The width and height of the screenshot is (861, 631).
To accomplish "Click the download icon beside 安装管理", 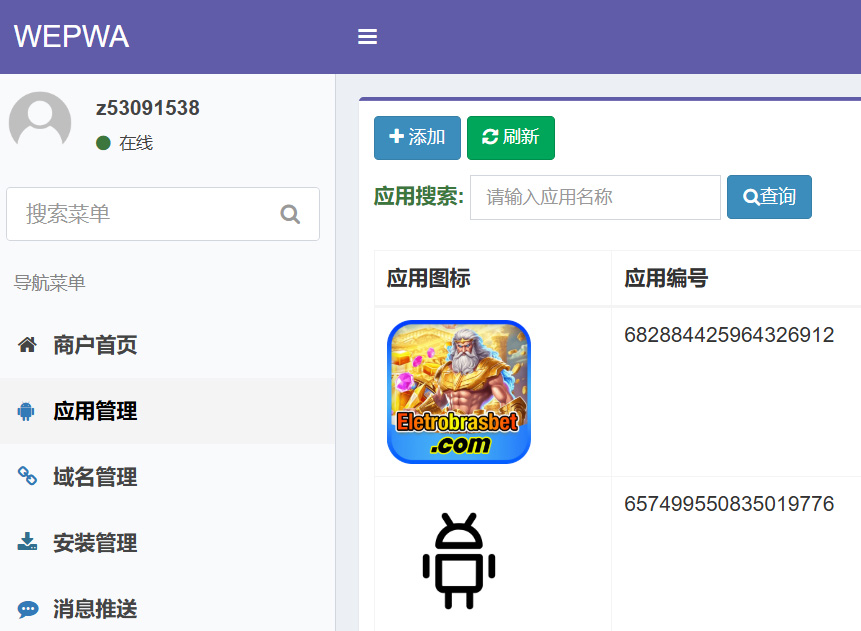I will pos(27,541).
